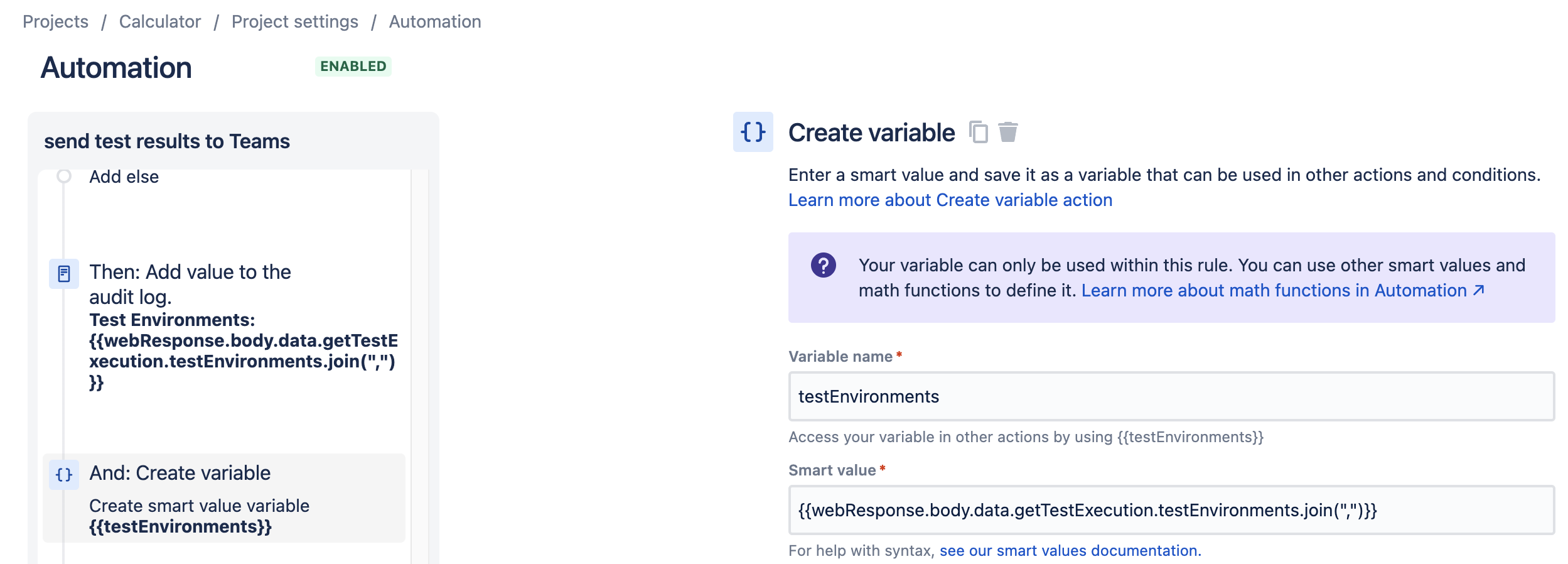Go to Calculator breadcrumb
The width and height of the screenshot is (1568, 564).
pyautogui.click(x=160, y=21)
